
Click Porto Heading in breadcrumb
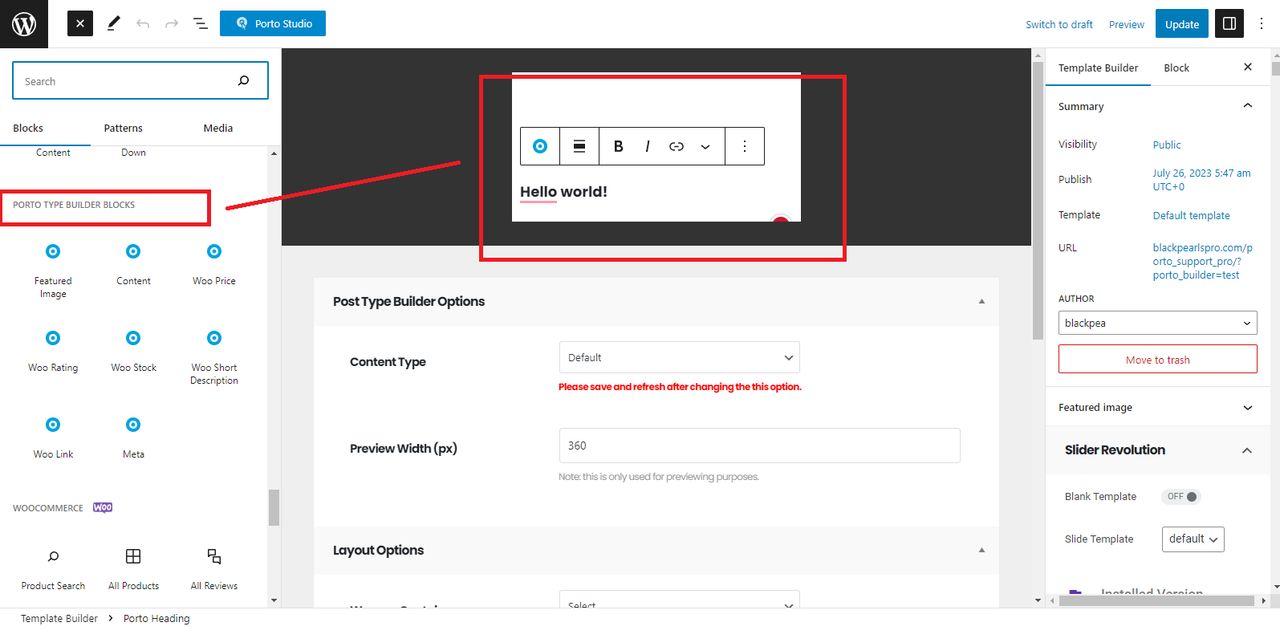point(156,618)
